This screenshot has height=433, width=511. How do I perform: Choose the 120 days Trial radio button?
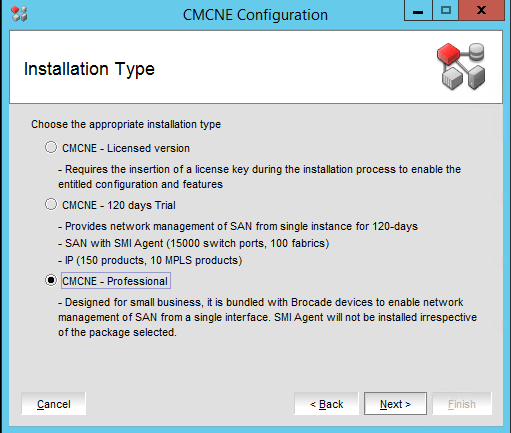pyautogui.click(x=51, y=204)
